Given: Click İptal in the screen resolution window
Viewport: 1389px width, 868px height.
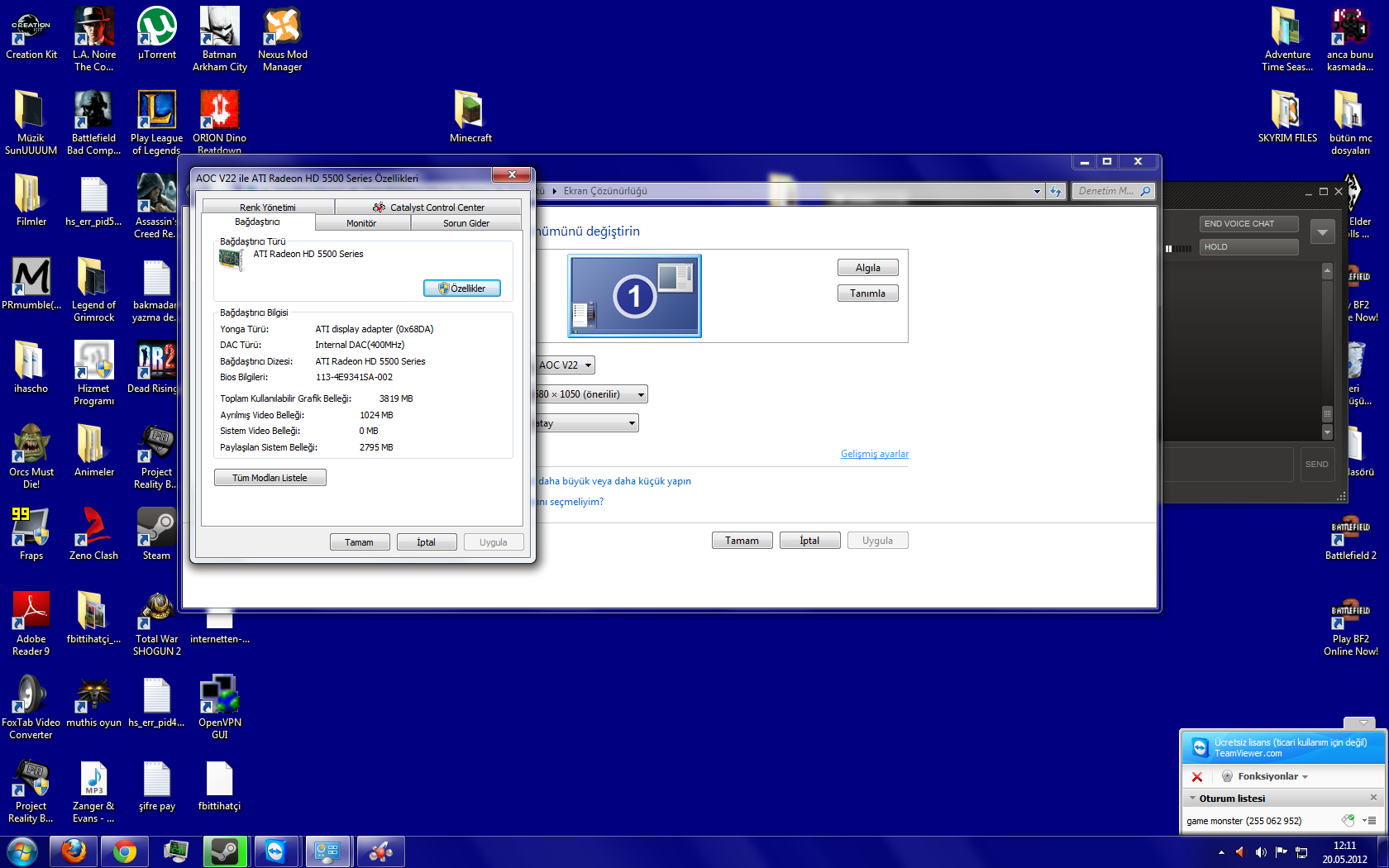Looking at the screenshot, I should pyautogui.click(x=809, y=541).
